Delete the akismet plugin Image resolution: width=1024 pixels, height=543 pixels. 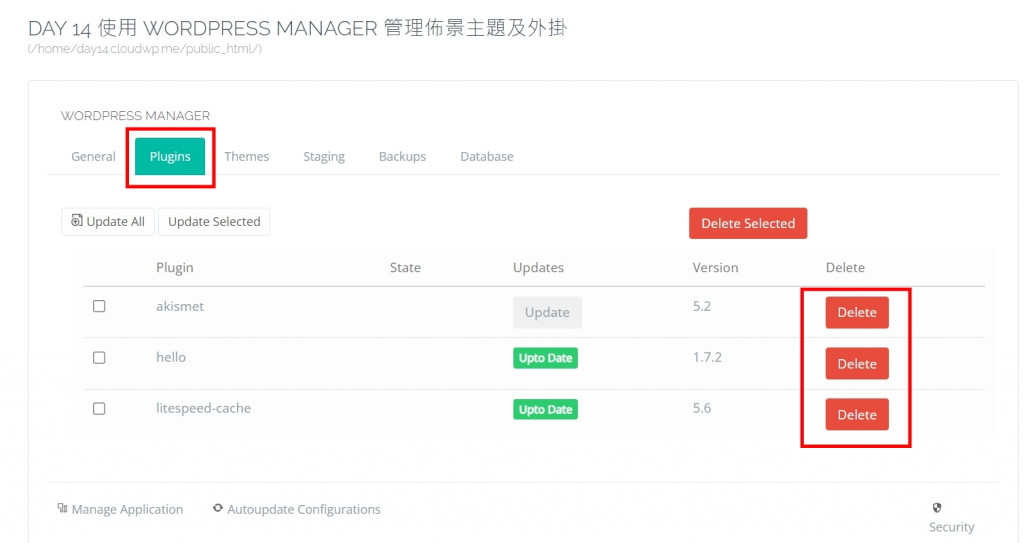(x=857, y=312)
